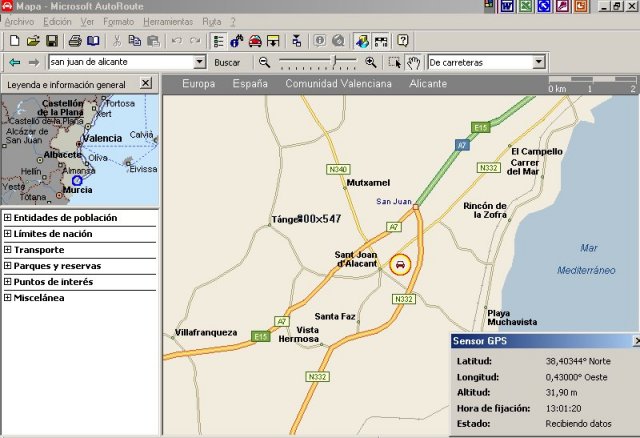Image resolution: width=640 pixels, height=438 pixels.
Task: Click the red car route planner icon
Action: [x=255, y=41]
